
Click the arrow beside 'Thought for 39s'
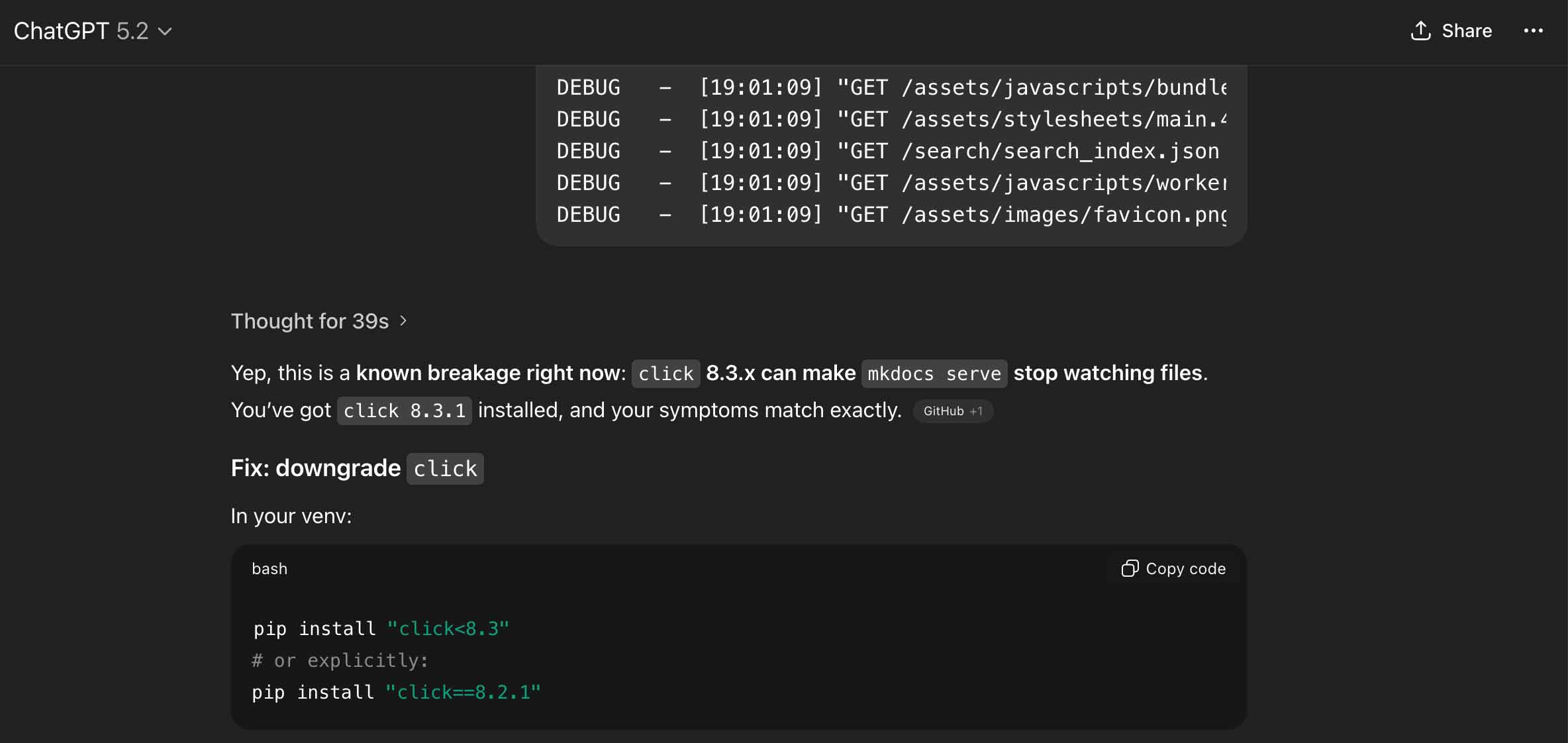click(403, 321)
